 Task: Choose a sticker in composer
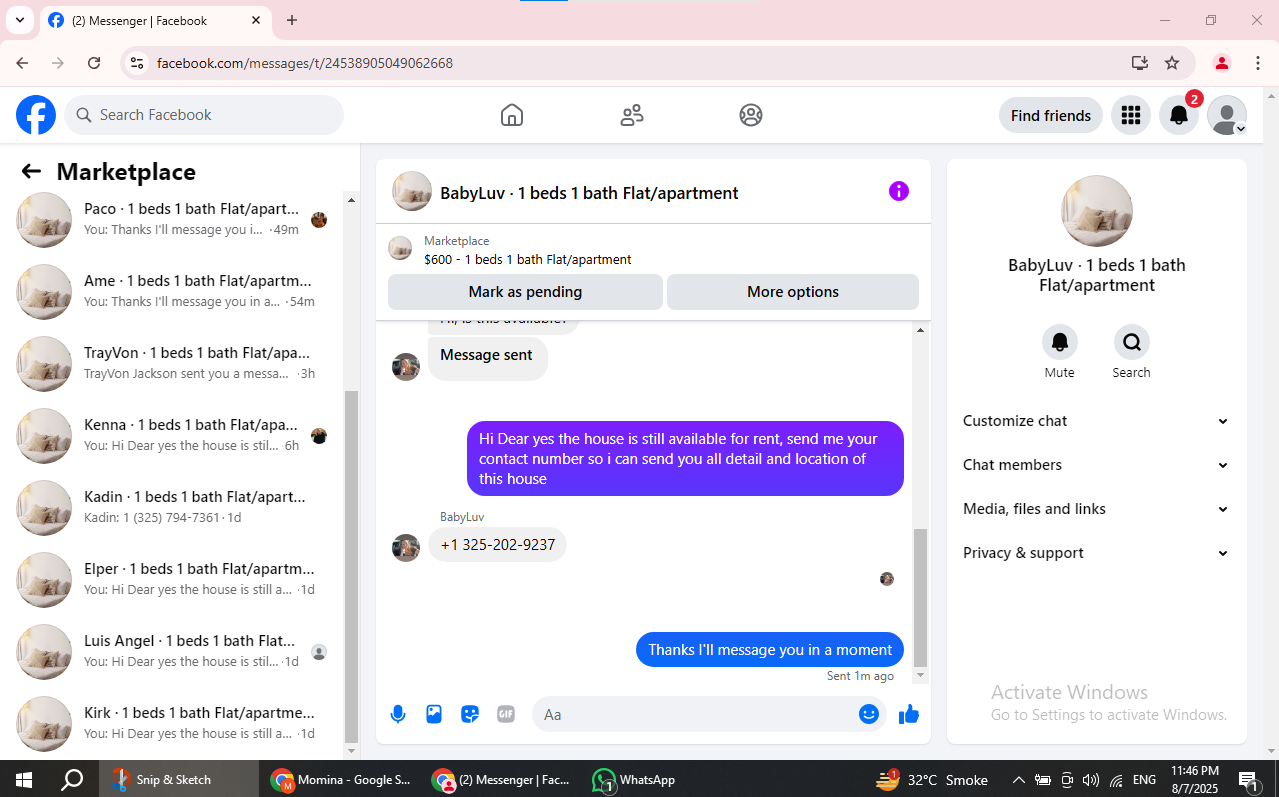(x=470, y=714)
